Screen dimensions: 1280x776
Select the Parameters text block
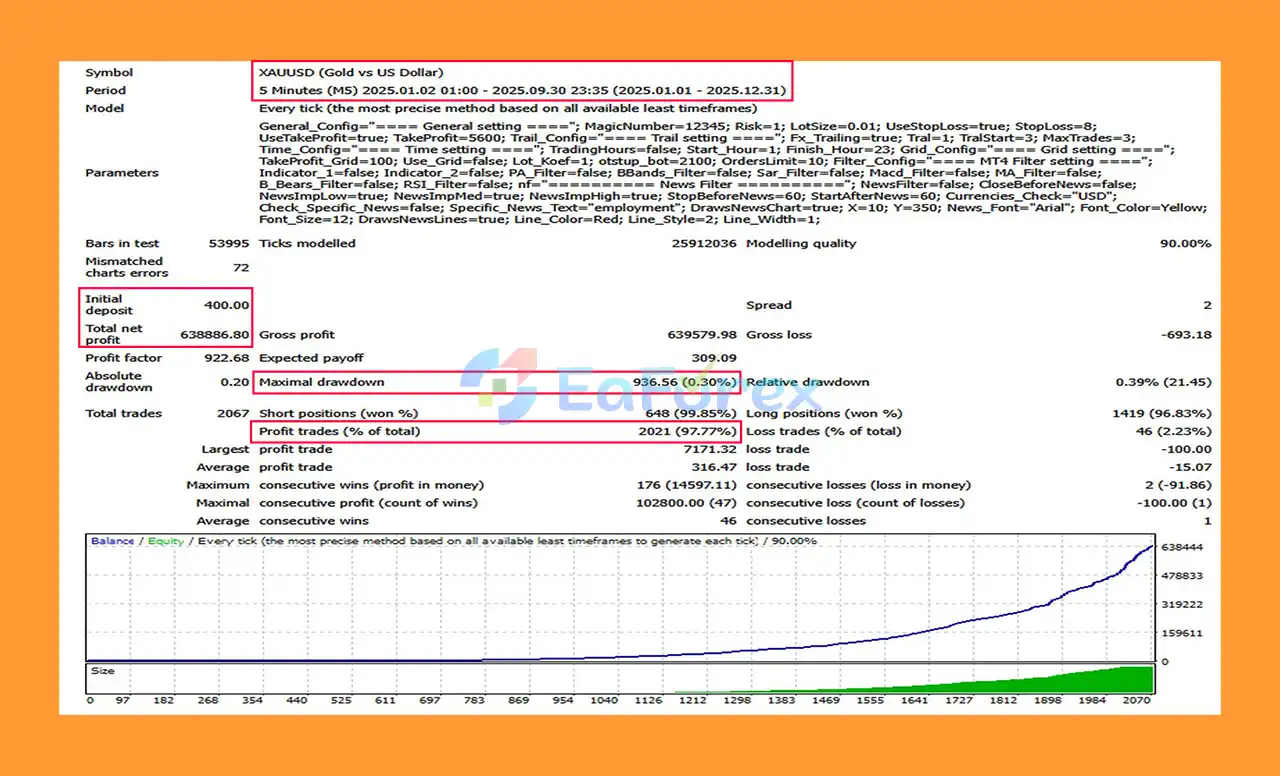click(x=700, y=172)
